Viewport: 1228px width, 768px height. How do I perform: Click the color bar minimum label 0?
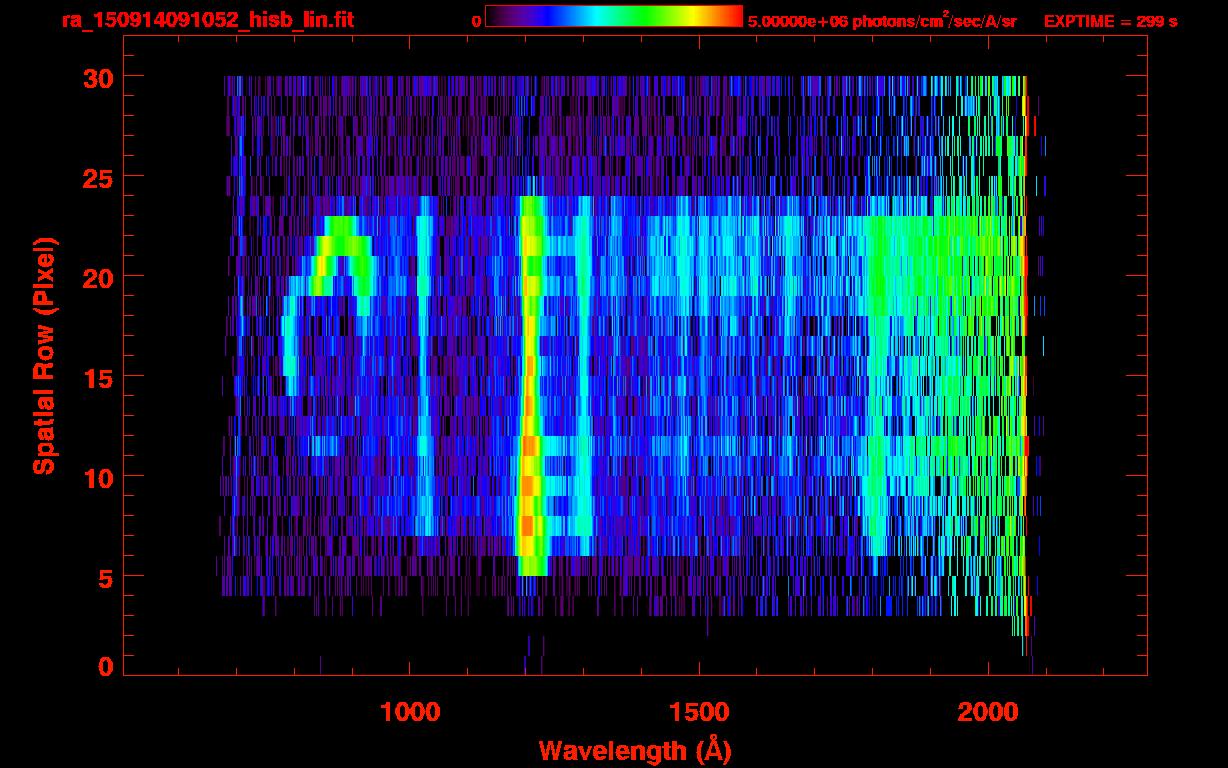click(476, 20)
